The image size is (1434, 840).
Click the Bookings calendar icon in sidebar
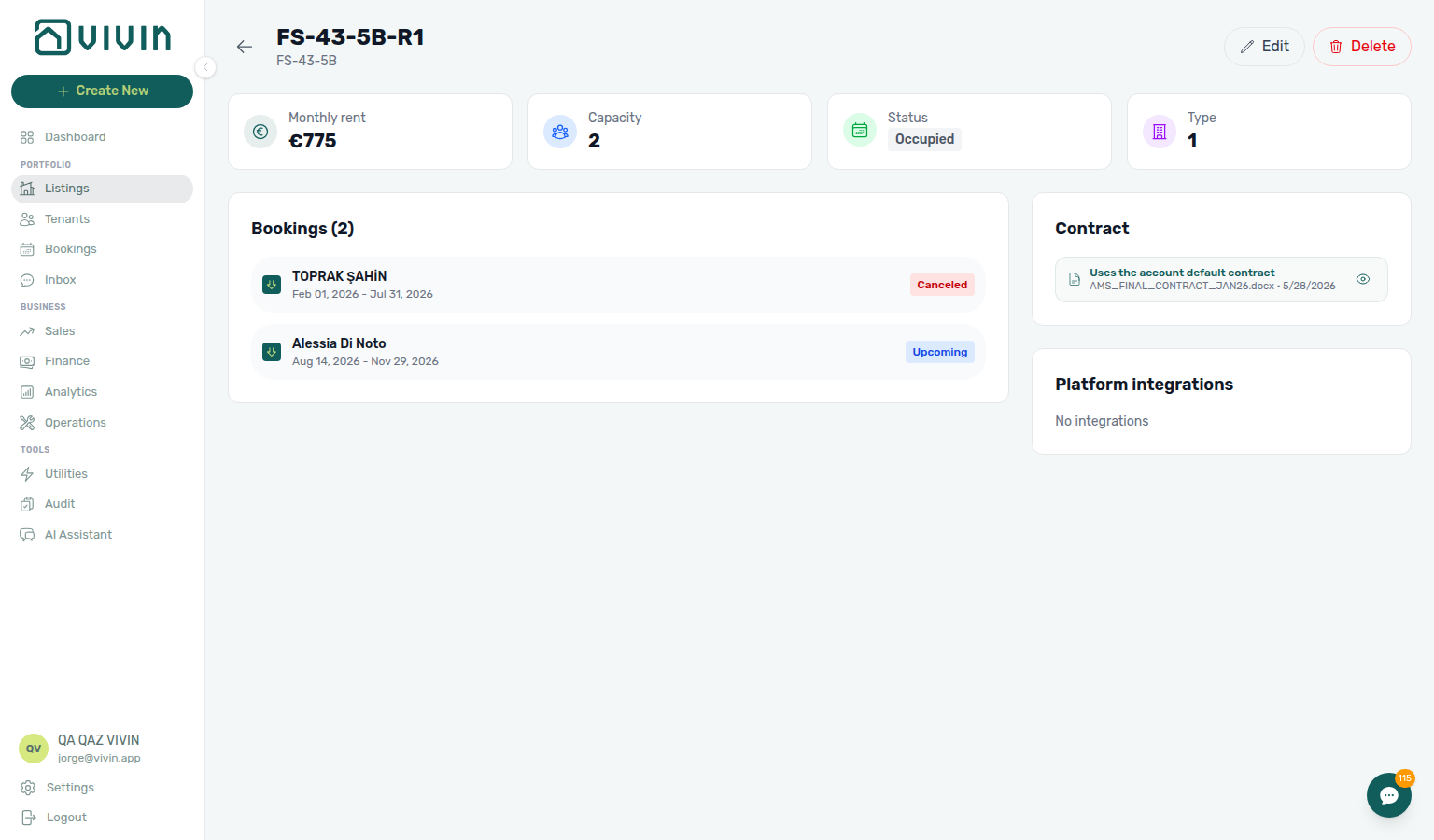click(27, 249)
